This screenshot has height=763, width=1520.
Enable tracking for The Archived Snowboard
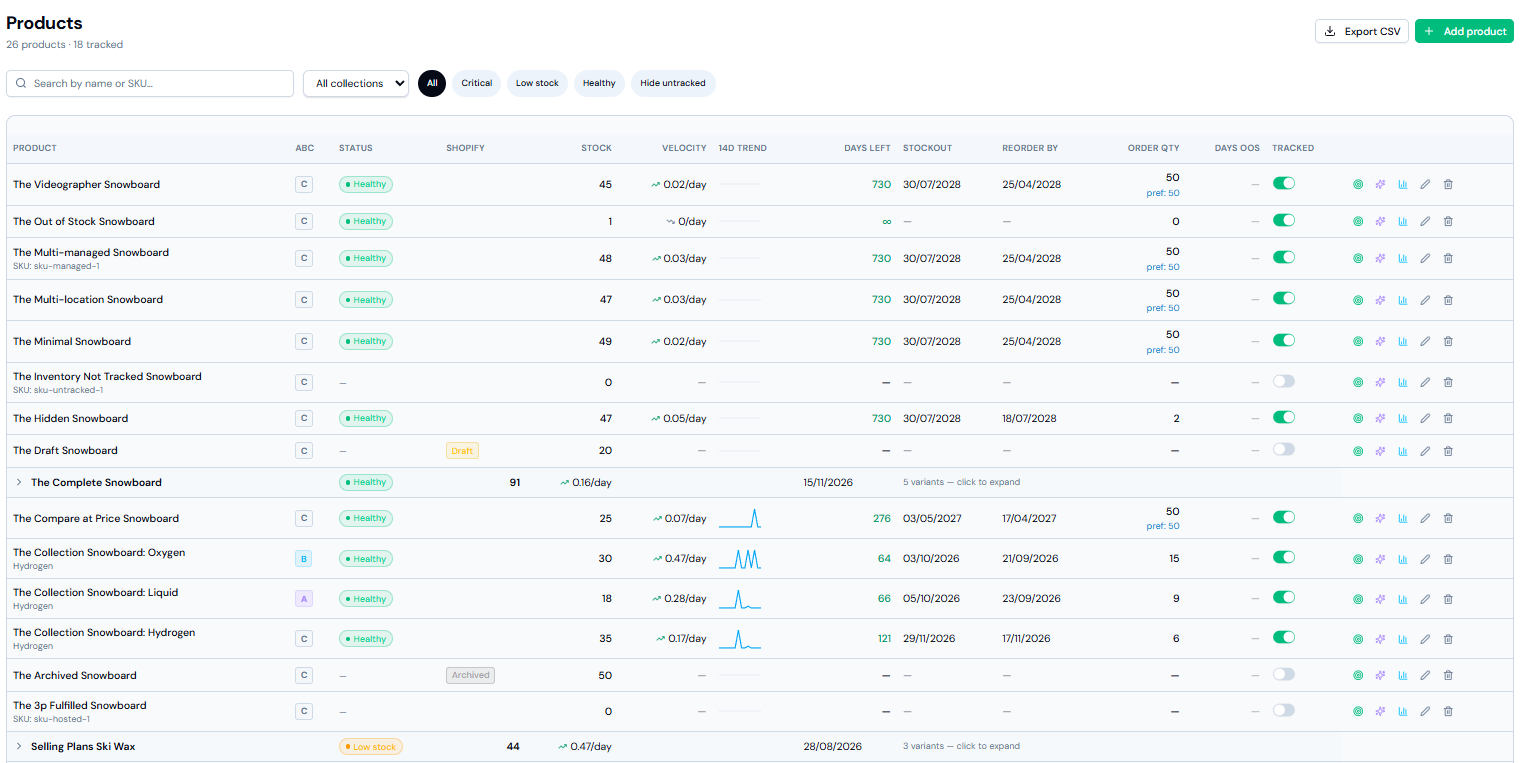1283,674
